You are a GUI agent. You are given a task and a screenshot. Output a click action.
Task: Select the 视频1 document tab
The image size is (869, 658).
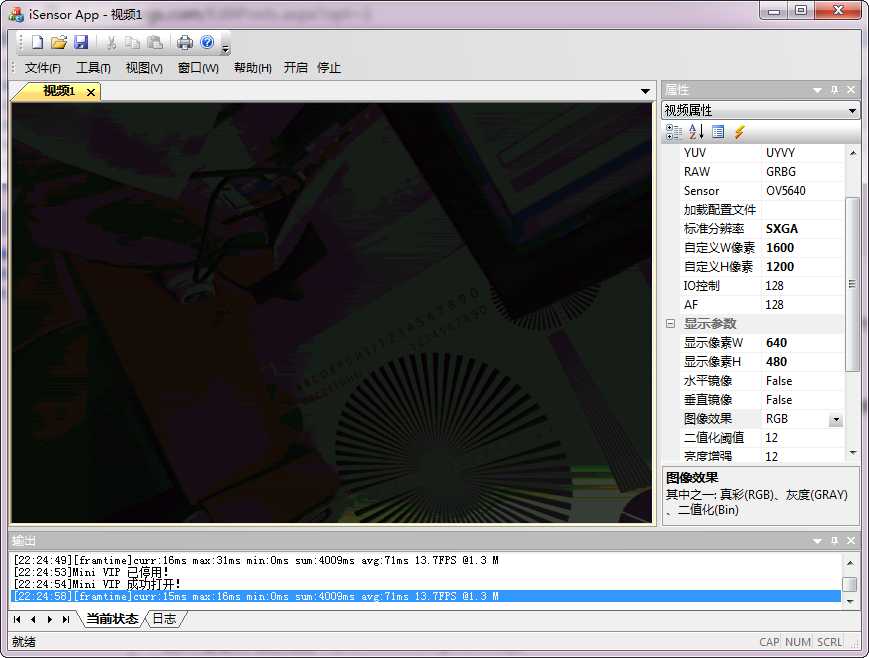click(59, 91)
